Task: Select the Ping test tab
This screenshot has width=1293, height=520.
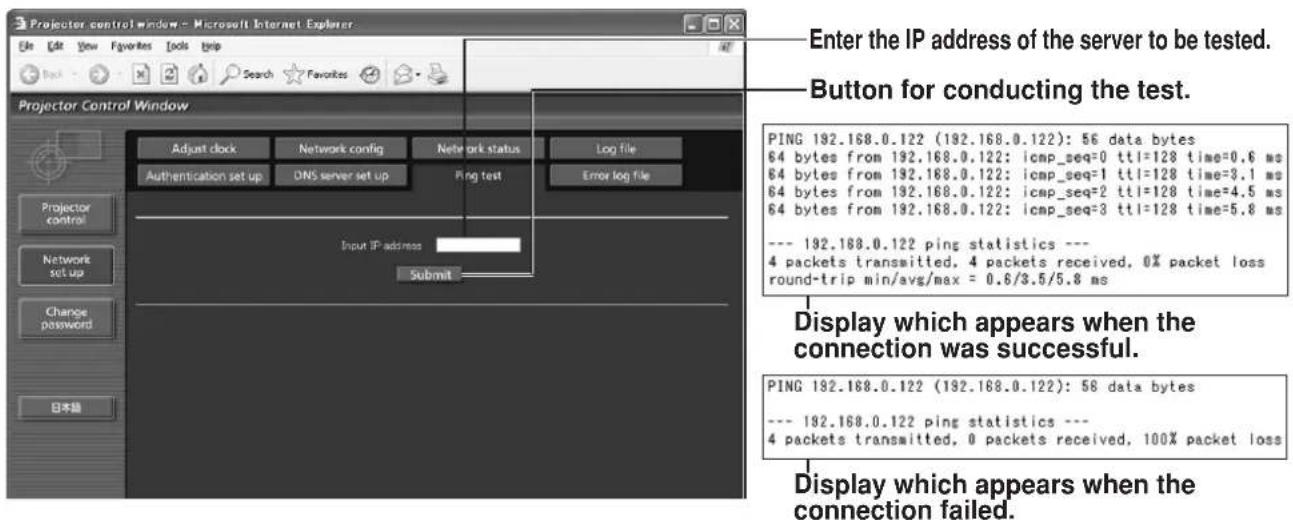Action: click(477, 175)
